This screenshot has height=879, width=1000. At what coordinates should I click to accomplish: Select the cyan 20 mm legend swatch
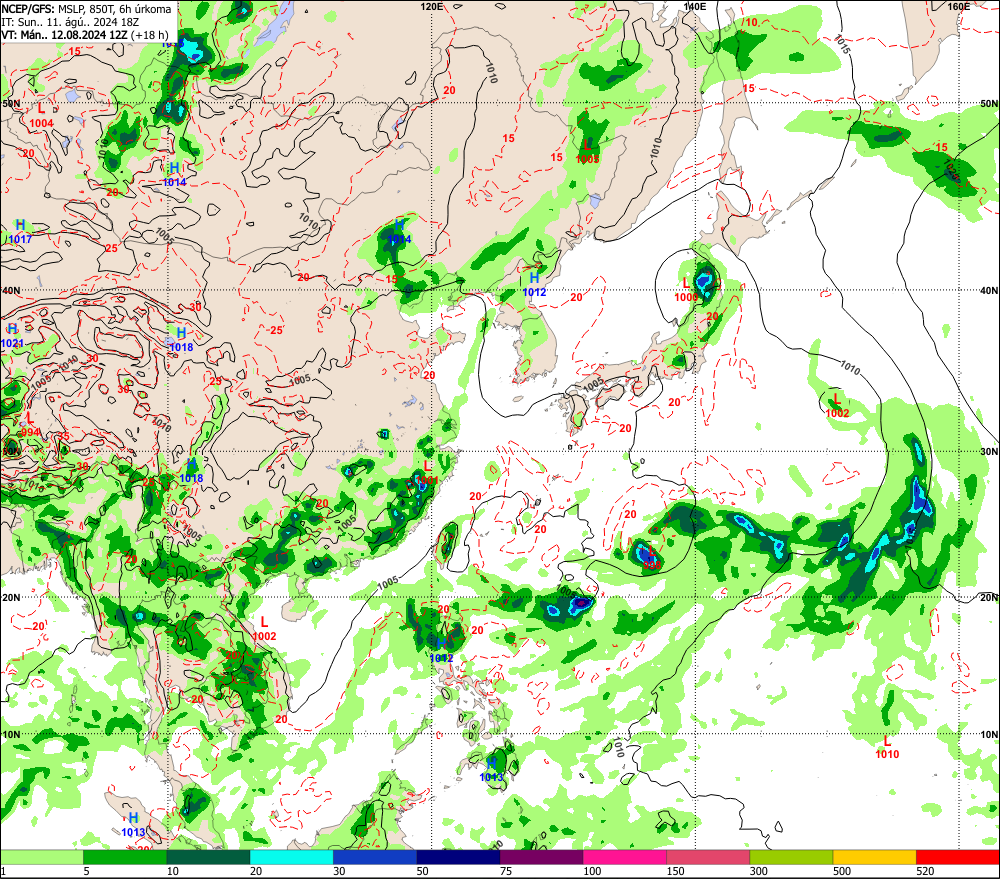point(291,857)
